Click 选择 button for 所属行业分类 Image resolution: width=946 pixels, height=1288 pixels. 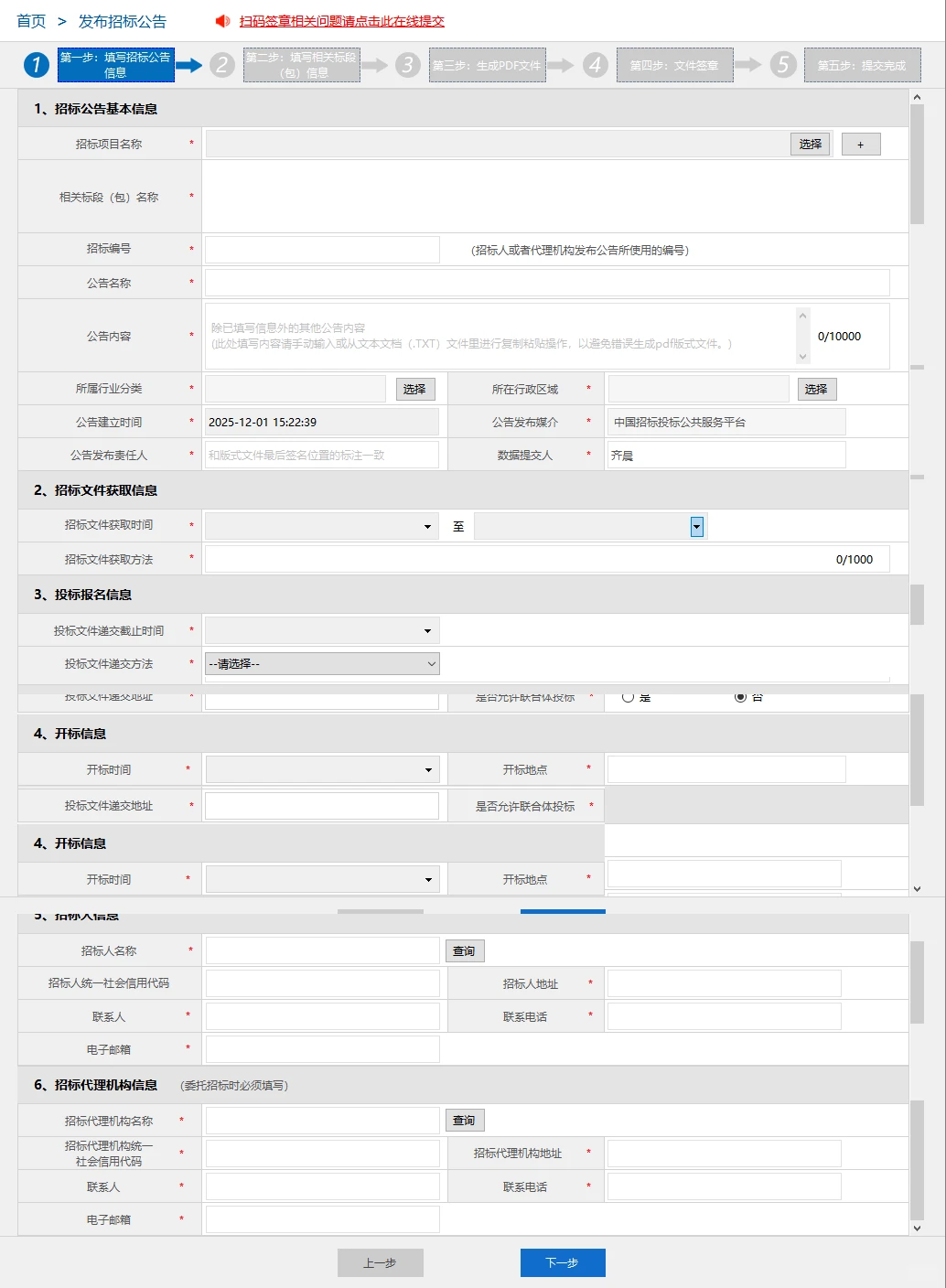(414, 389)
